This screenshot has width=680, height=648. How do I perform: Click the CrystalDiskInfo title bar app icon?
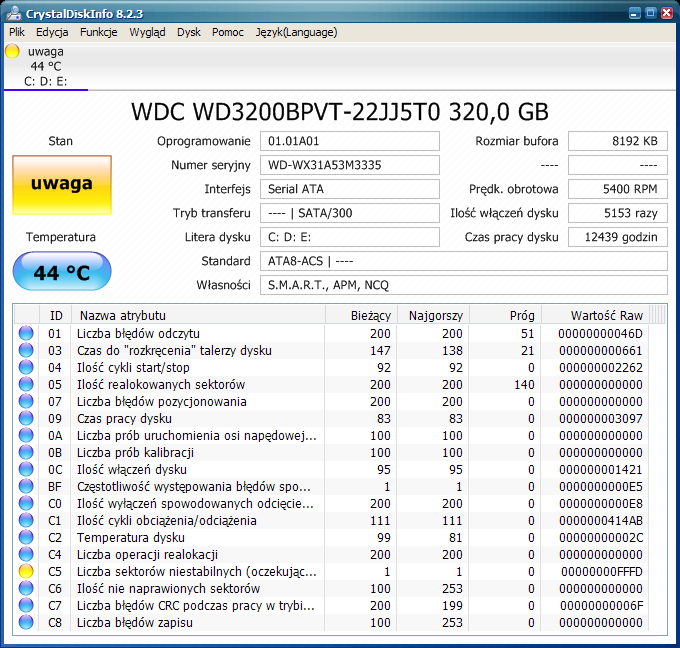coord(14,13)
